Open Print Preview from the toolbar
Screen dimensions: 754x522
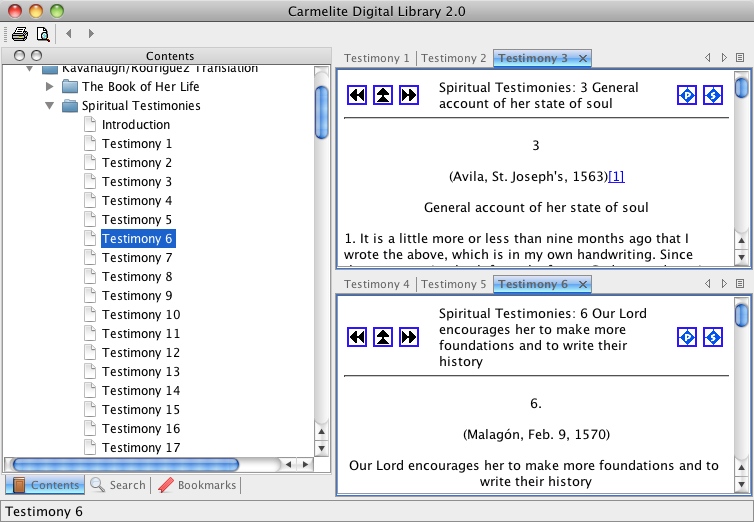pyautogui.click(x=42, y=34)
